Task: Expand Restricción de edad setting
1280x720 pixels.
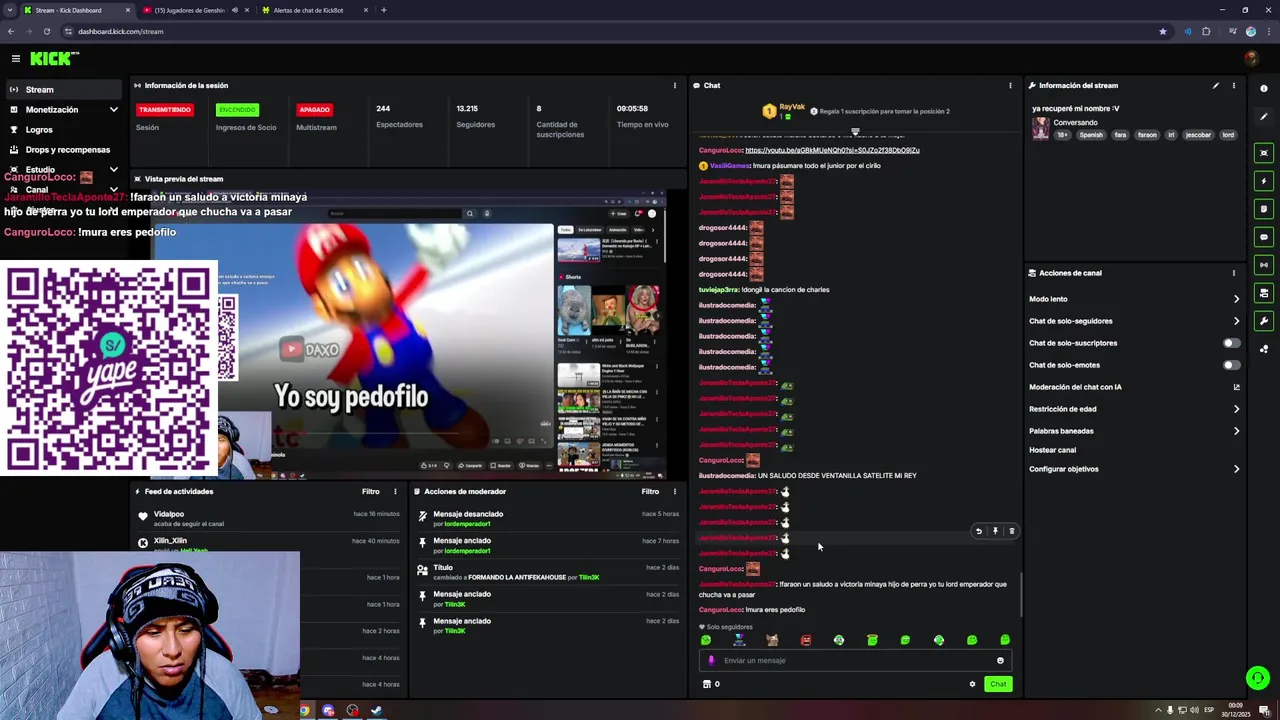Action: click(x=1134, y=409)
